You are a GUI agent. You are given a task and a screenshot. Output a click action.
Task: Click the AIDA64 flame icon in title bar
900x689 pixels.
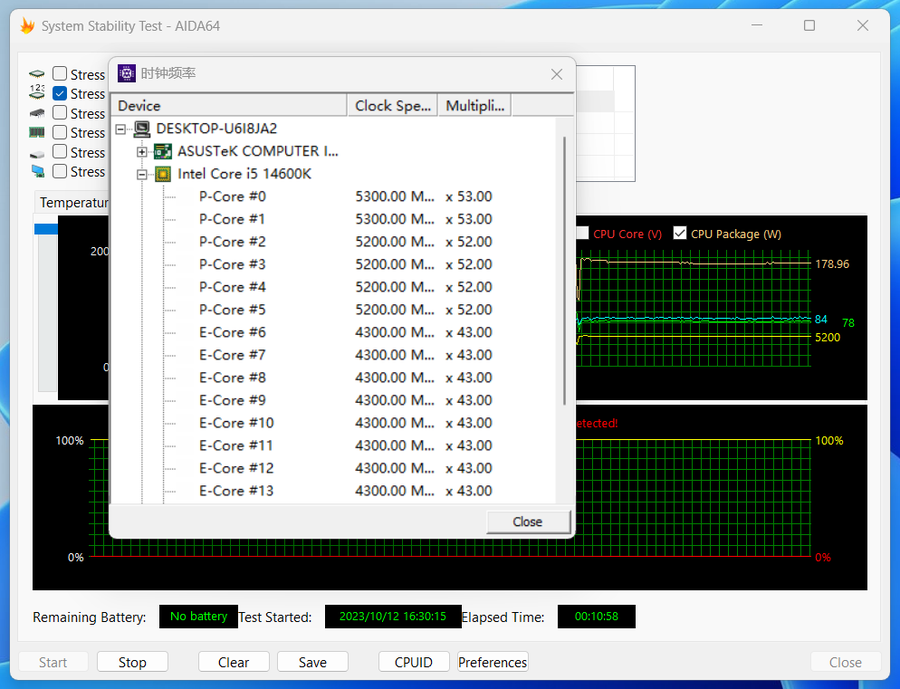click(x=27, y=26)
